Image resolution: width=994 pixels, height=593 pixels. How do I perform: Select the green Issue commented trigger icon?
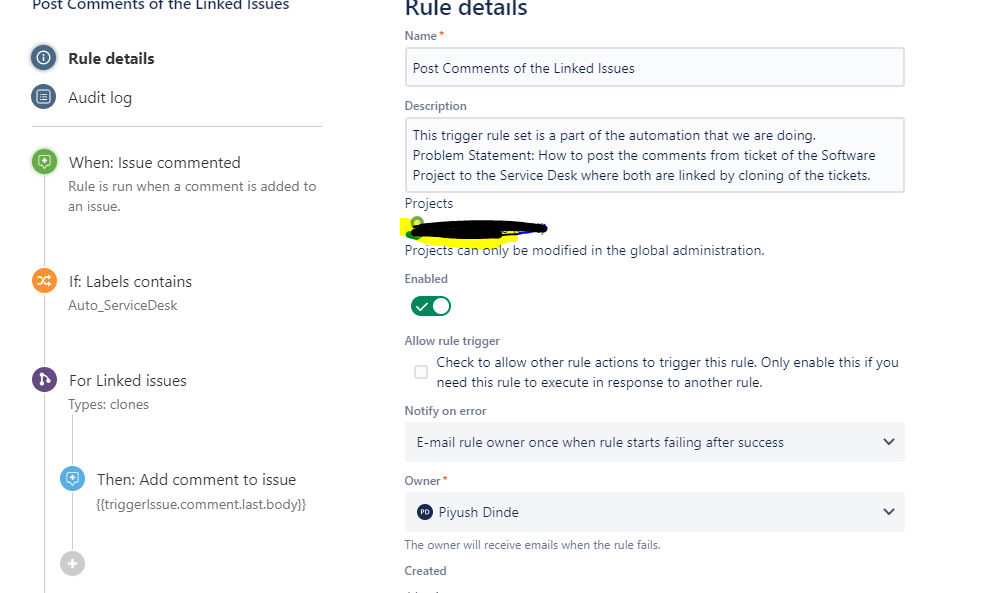44,162
